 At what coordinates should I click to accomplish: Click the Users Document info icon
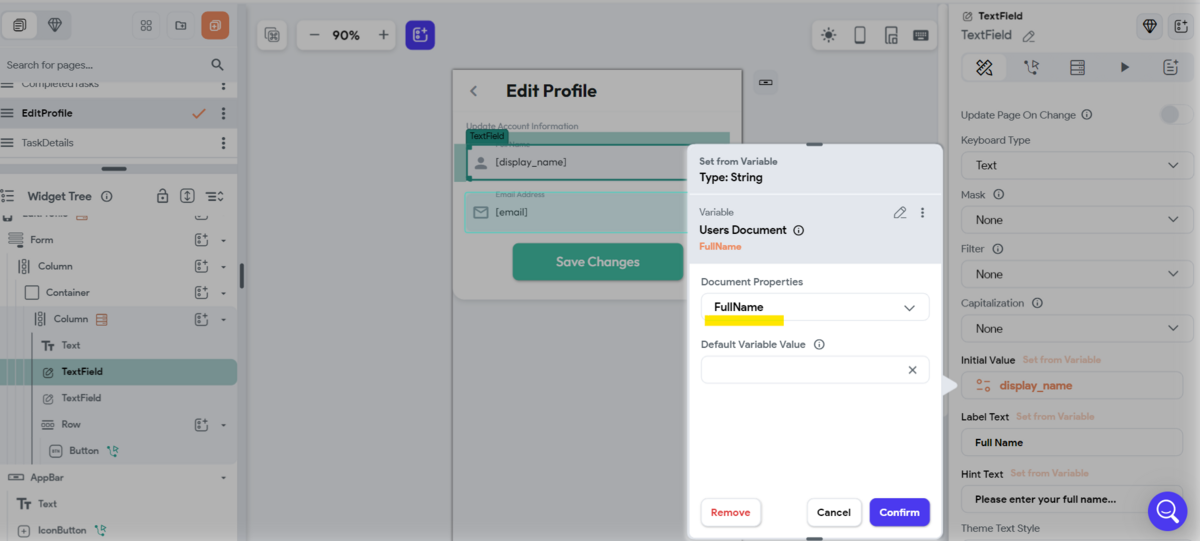[x=798, y=230]
